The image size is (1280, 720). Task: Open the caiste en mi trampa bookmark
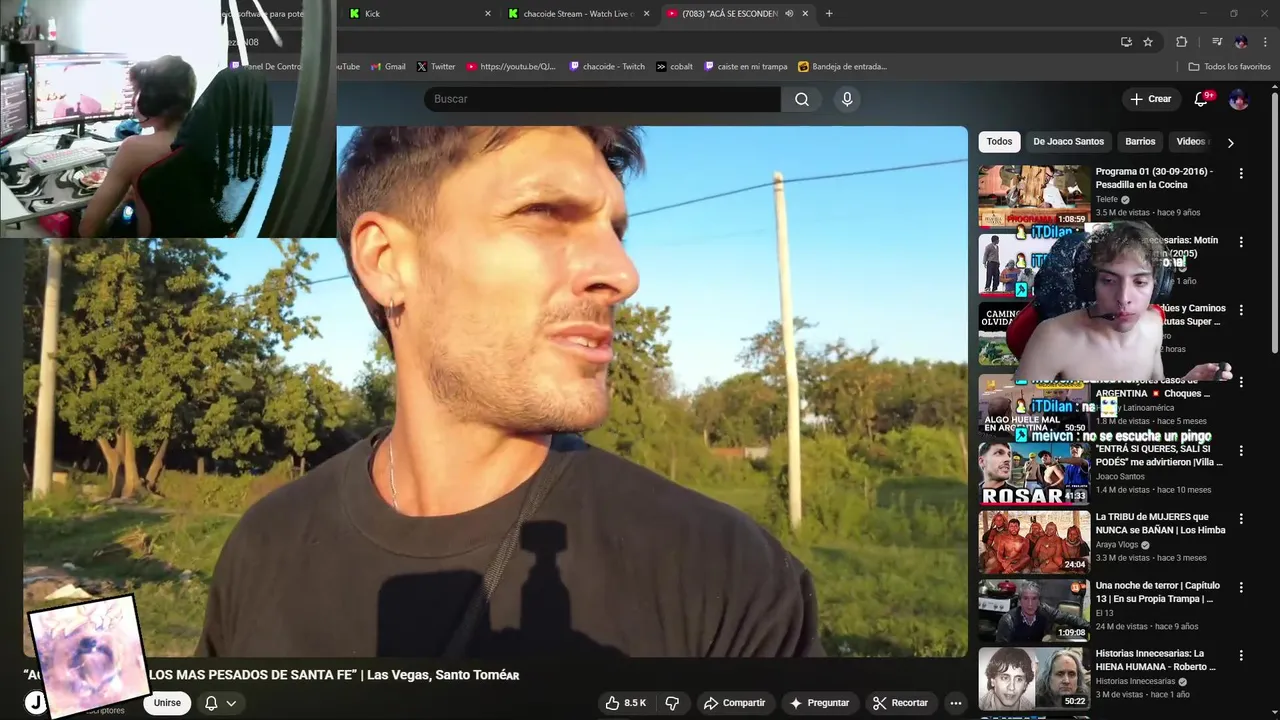(x=746, y=66)
